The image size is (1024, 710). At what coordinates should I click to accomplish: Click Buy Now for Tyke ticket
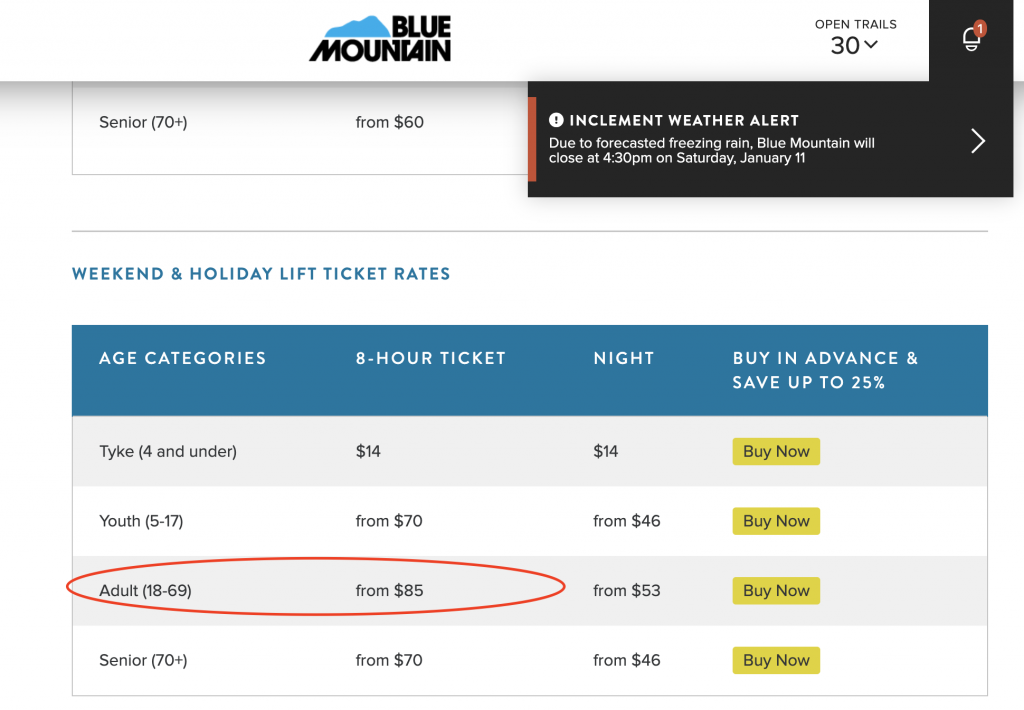tap(776, 451)
